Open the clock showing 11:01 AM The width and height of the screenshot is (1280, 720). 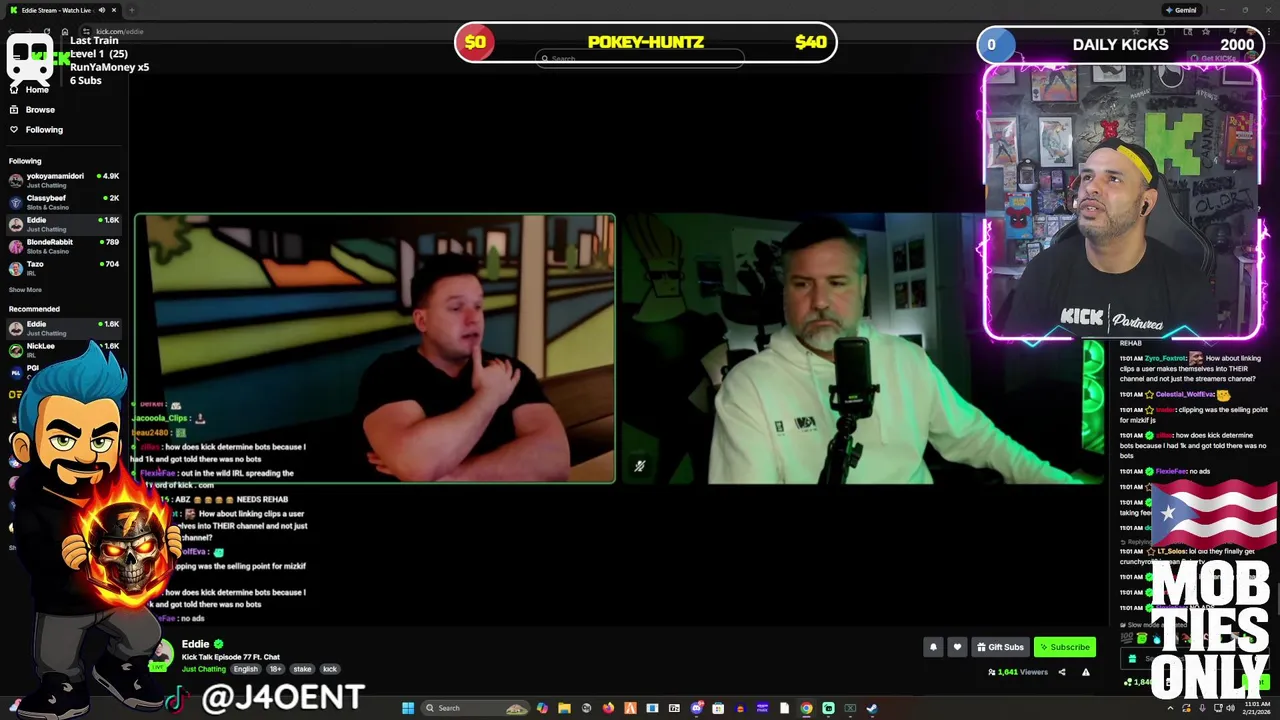(1257, 708)
